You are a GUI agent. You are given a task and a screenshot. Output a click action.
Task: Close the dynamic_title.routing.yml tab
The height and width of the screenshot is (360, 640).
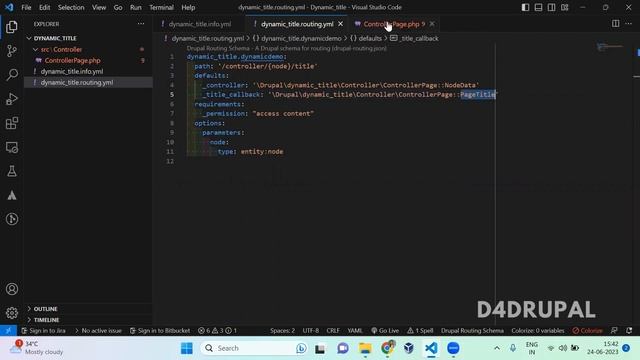pyautogui.click(x=340, y=24)
